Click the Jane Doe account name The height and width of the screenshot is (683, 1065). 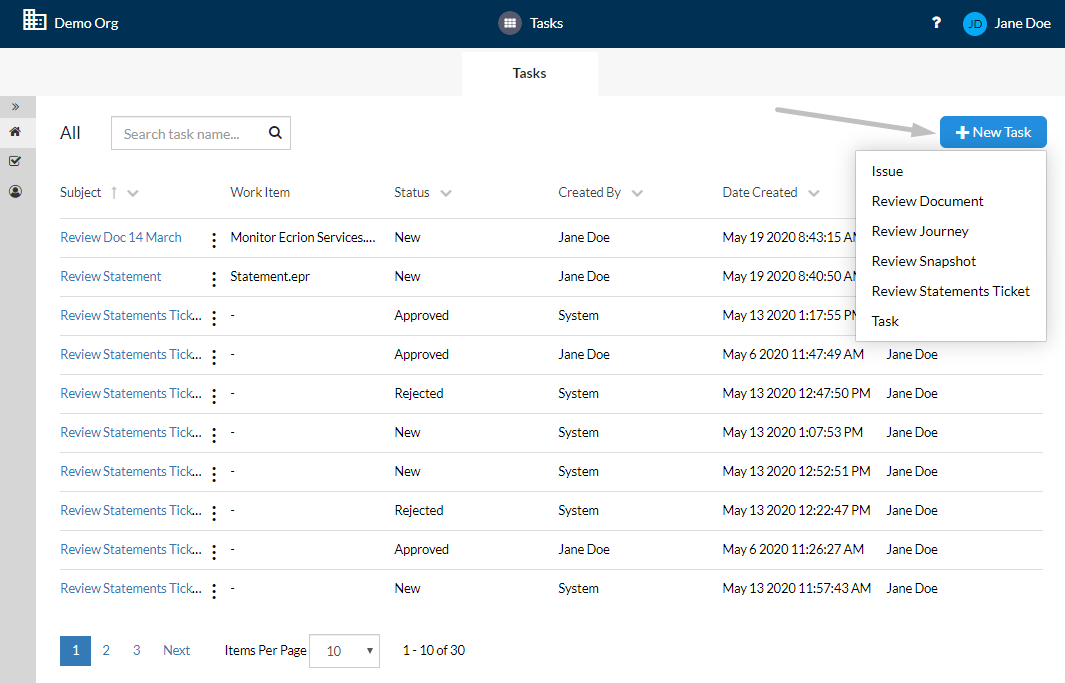pyautogui.click(x=1022, y=23)
